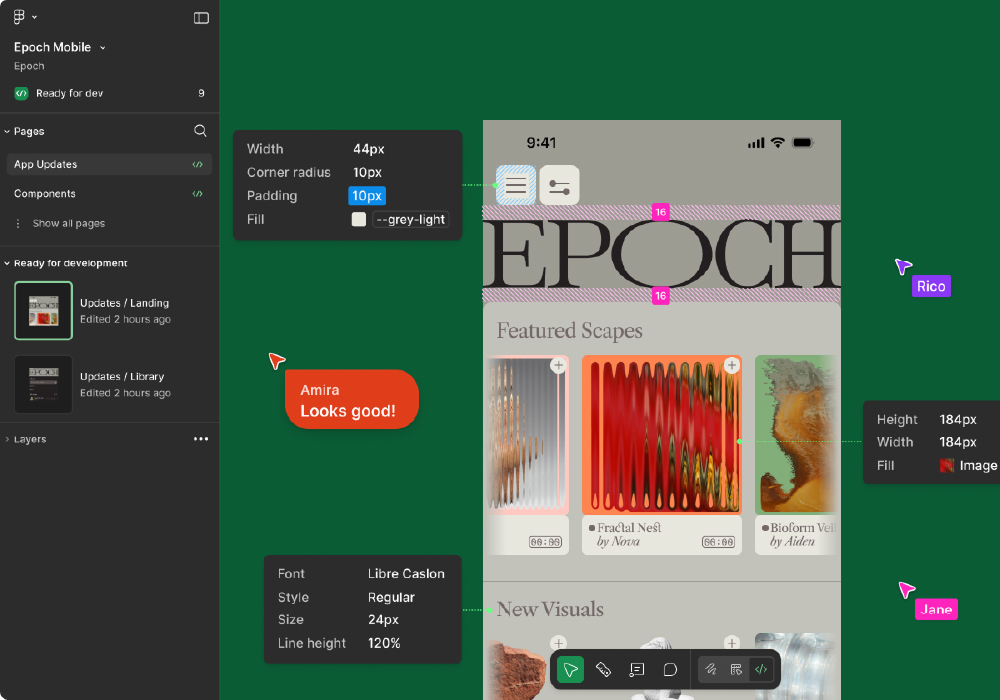Click Show all pages
Viewport: 1000px width, 700px height.
coord(68,224)
